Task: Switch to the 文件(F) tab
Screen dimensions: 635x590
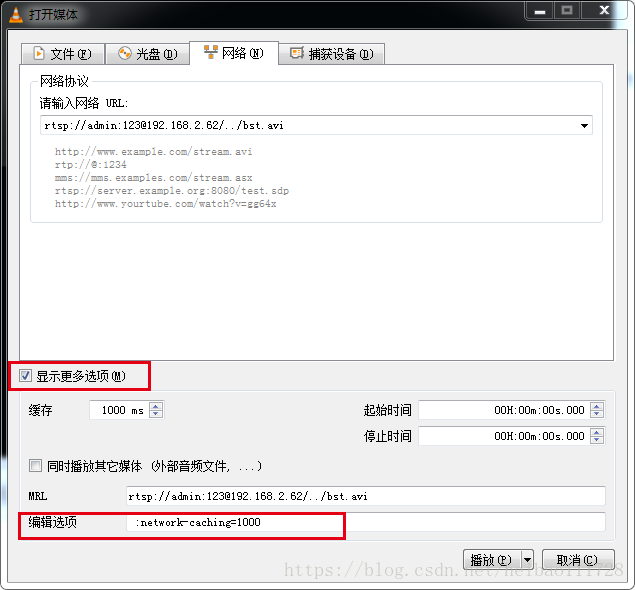Action: click(63, 54)
